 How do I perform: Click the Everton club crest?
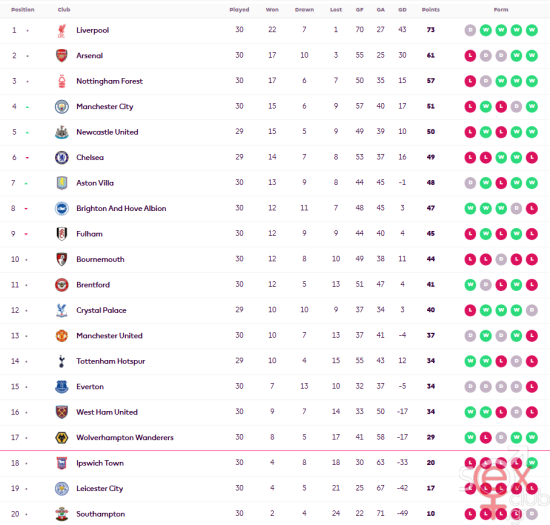pyautogui.click(x=62, y=386)
